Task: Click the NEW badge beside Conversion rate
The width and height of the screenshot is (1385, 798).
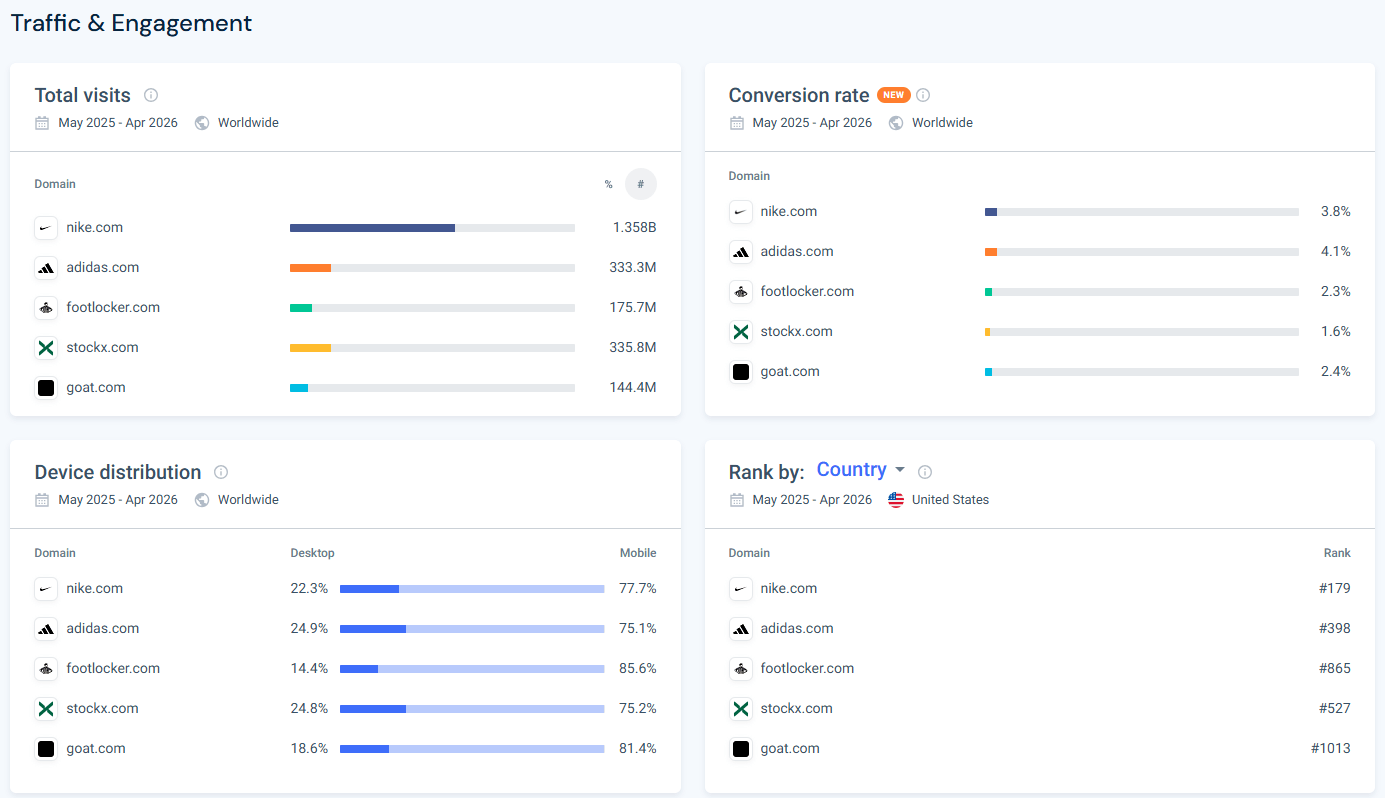Action: [x=893, y=95]
